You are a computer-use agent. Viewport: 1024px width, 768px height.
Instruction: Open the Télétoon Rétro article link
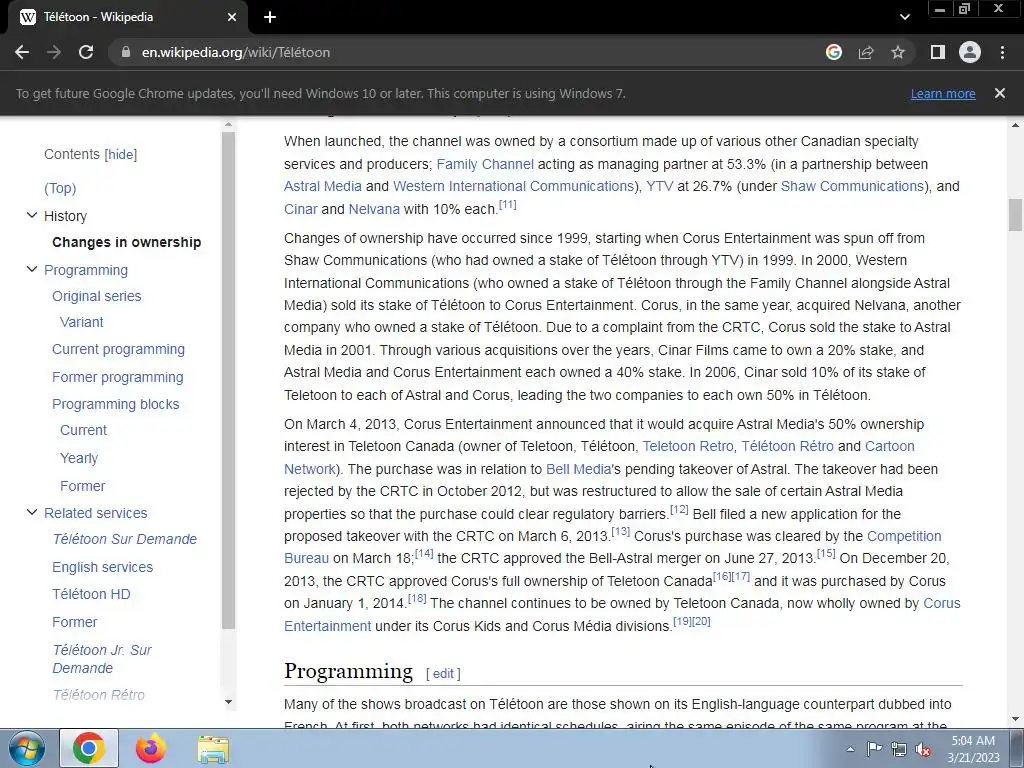click(x=787, y=447)
